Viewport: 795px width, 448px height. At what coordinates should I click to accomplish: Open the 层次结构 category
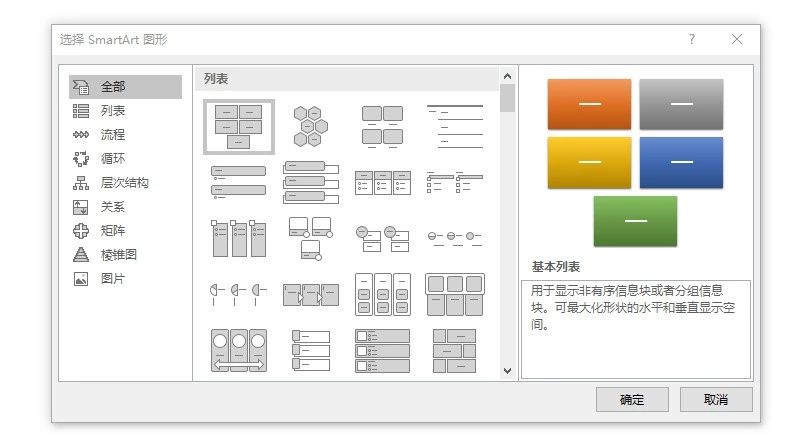pos(125,182)
